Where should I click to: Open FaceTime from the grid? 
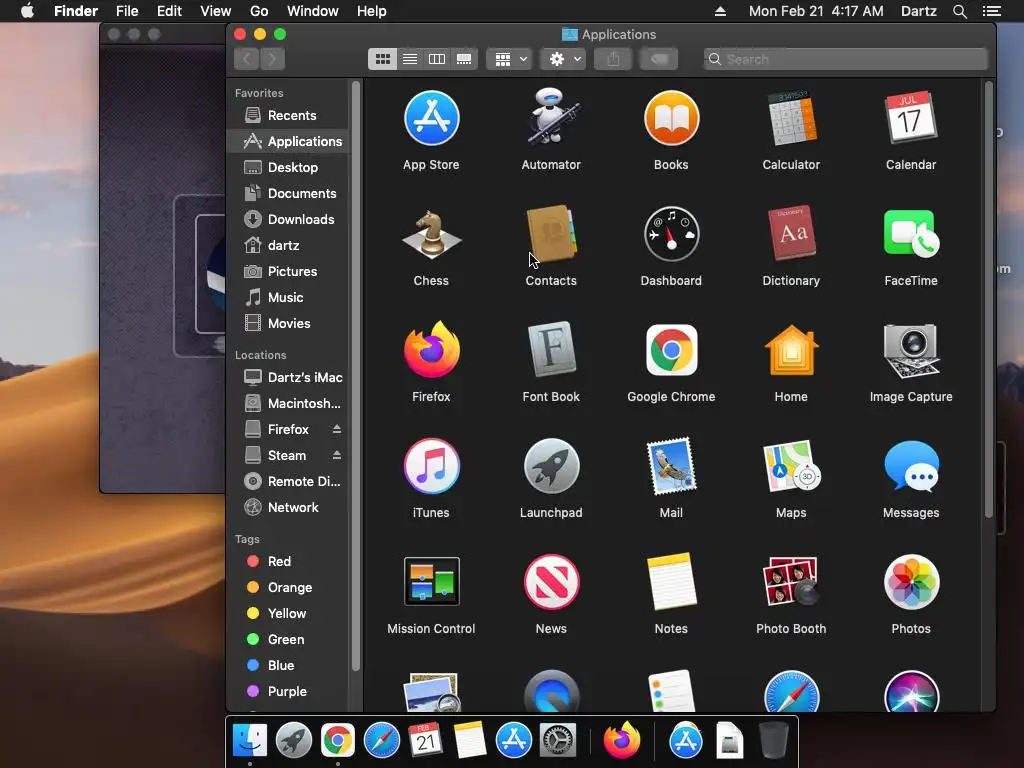pyautogui.click(x=911, y=234)
